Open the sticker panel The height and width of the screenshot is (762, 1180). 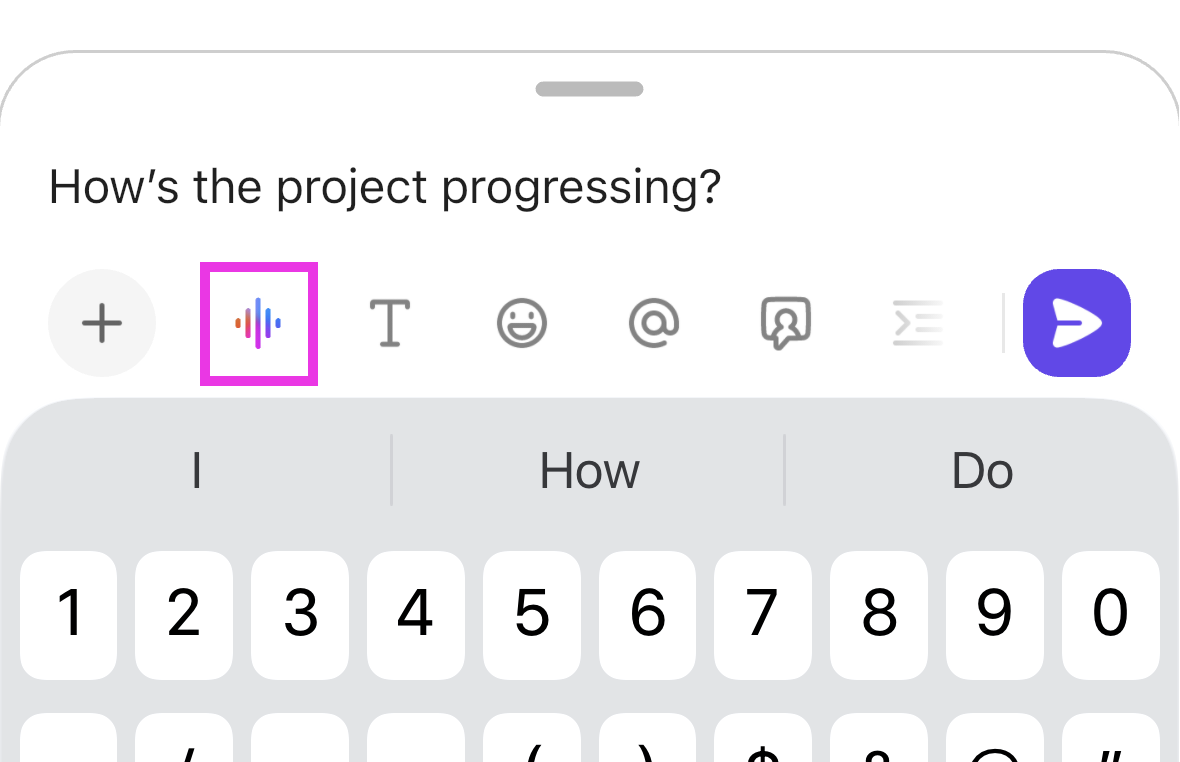[786, 323]
